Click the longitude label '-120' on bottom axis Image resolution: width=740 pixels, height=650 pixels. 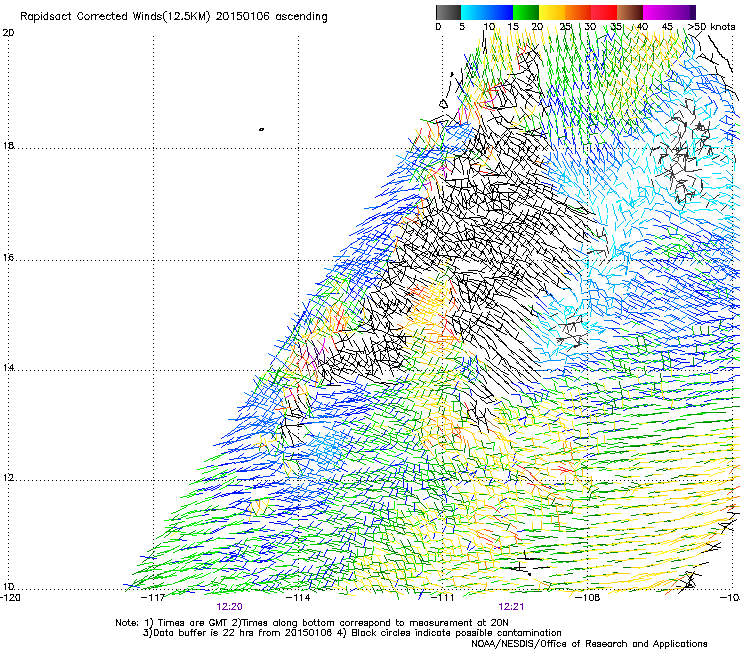(x=10, y=597)
